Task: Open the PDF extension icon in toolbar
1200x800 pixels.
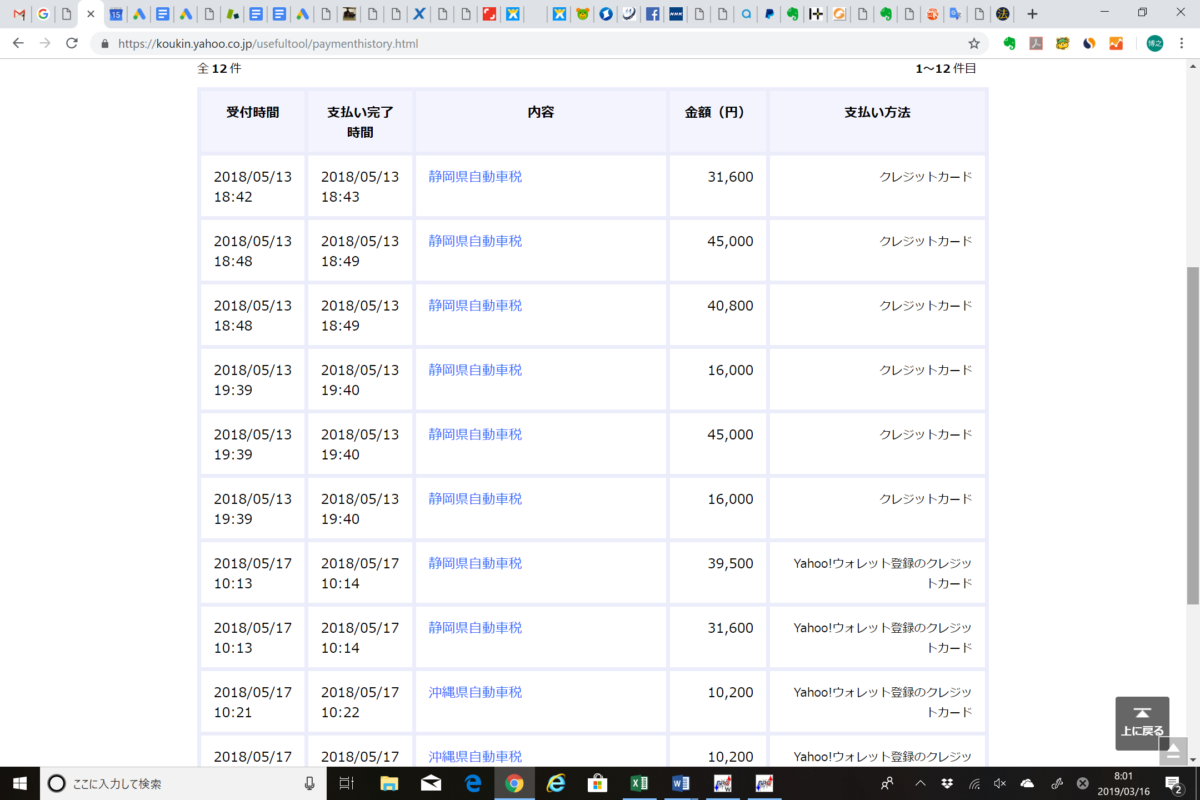Action: [1037, 43]
